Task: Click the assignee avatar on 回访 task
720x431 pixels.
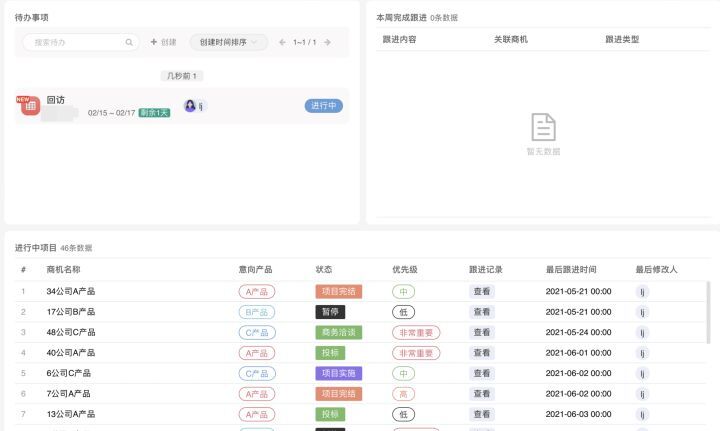Action: [x=190, y=106]
